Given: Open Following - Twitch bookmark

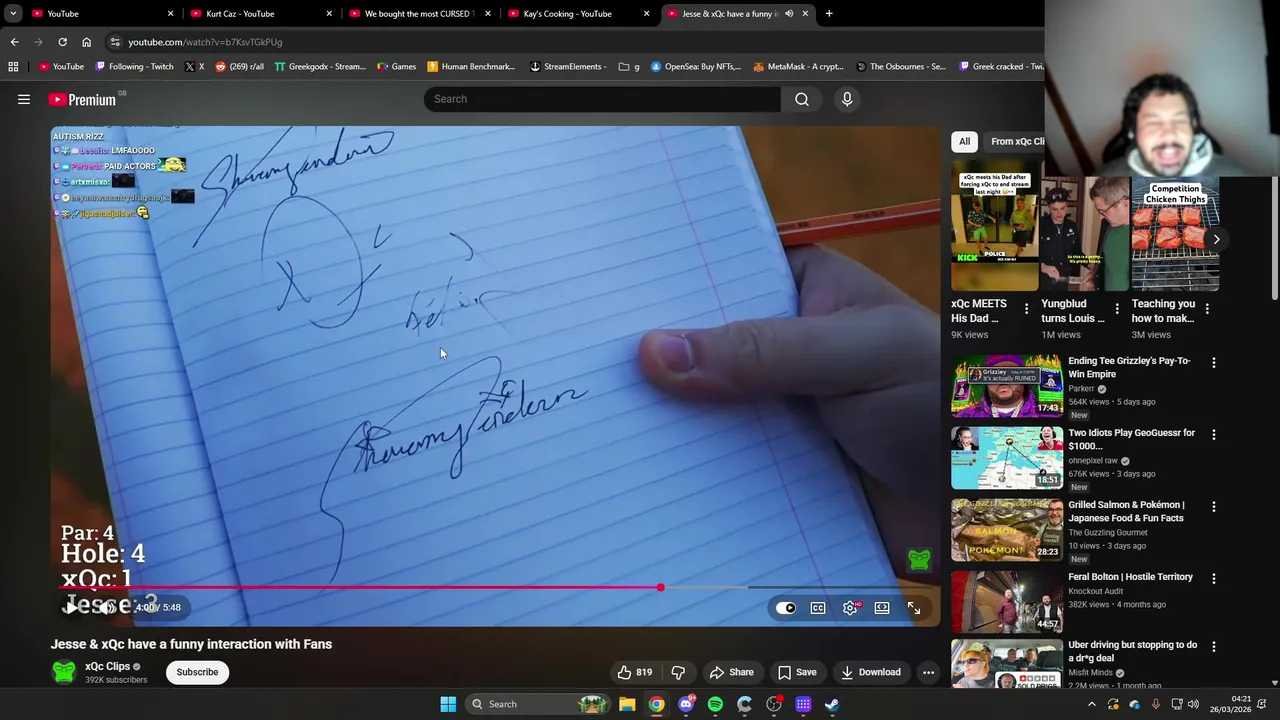Looking at the screenshot, I should click(134, 67).
